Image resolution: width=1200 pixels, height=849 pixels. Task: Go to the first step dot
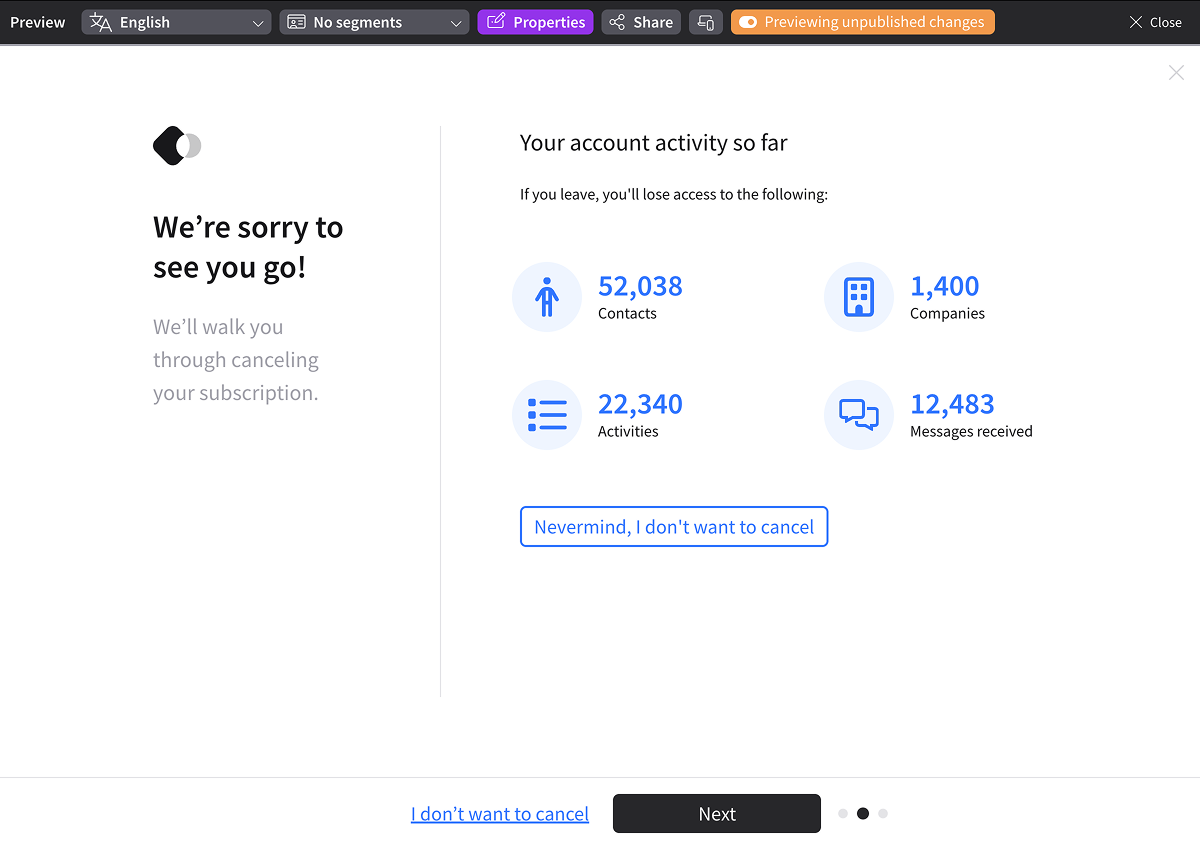click(x=843, y=814)
